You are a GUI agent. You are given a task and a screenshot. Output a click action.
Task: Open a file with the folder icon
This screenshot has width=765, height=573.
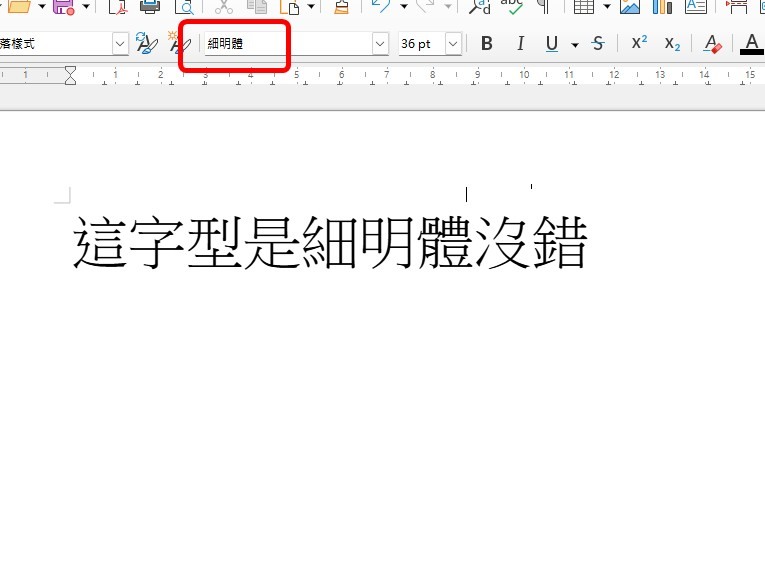20,6
